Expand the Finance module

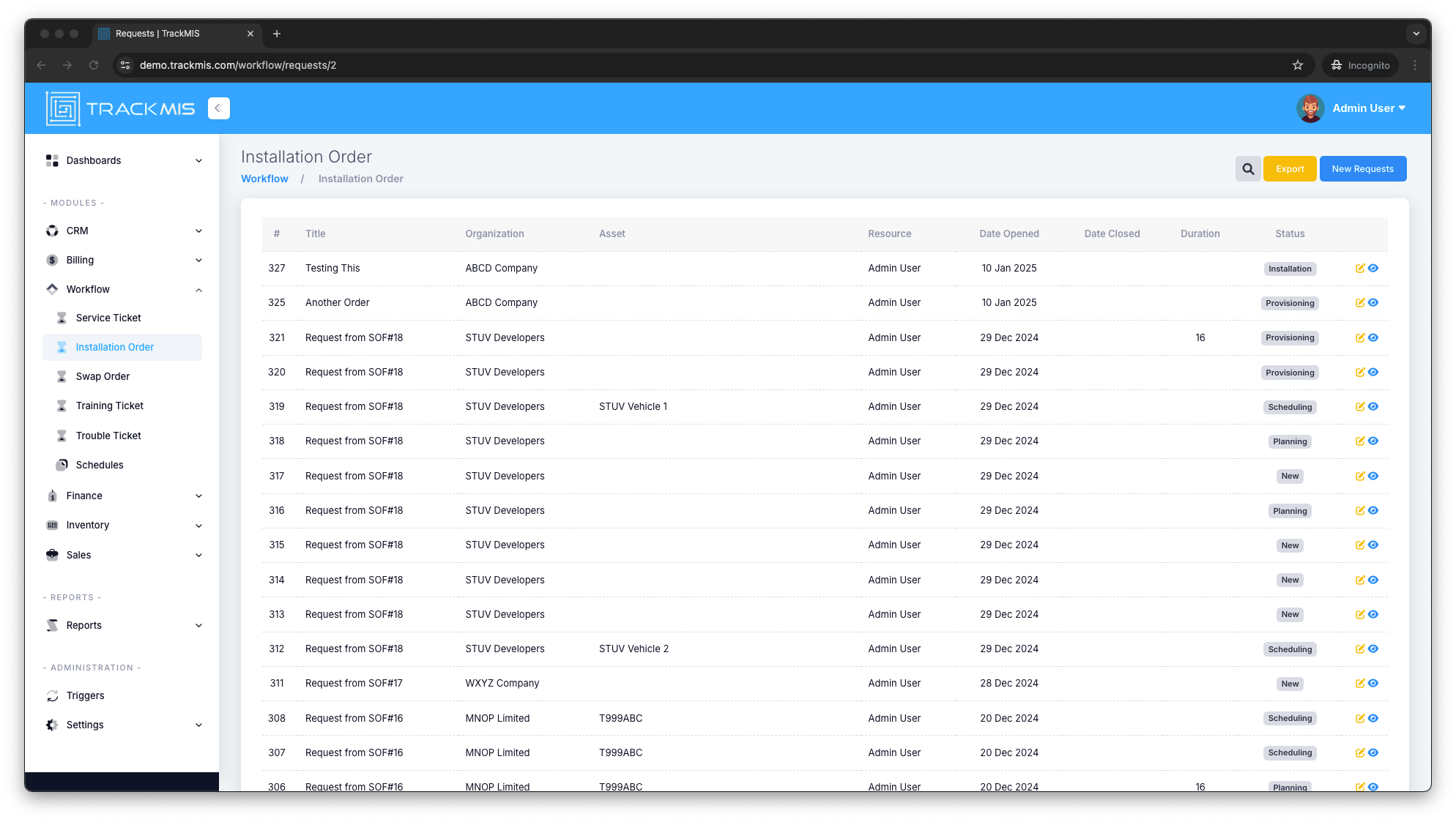123,496
